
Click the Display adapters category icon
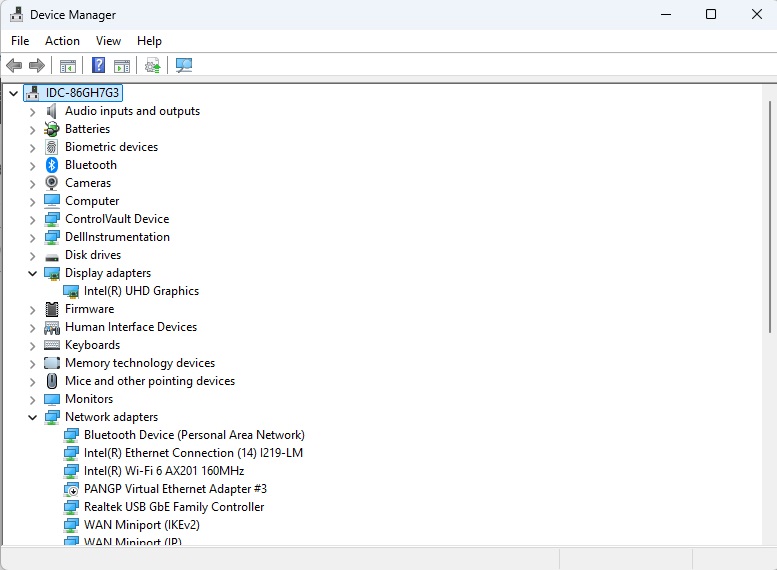pyautogui.click(x=52, y=273)
